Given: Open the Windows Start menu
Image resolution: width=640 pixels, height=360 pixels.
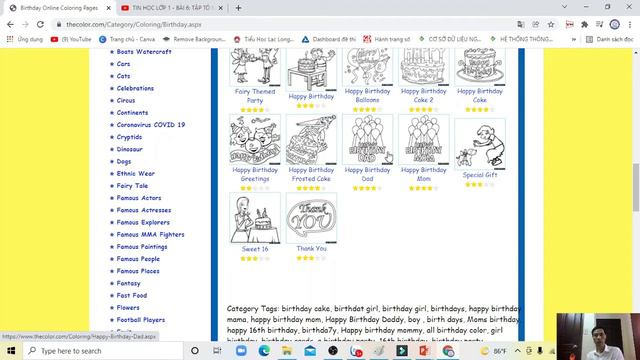Looking at the screenshot, I should tap(11, 351).
